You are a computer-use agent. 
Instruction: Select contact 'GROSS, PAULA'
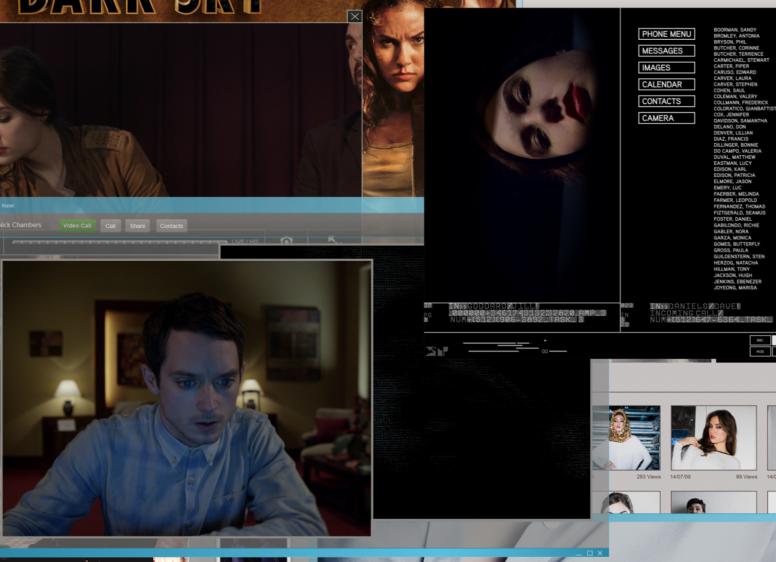731,250
